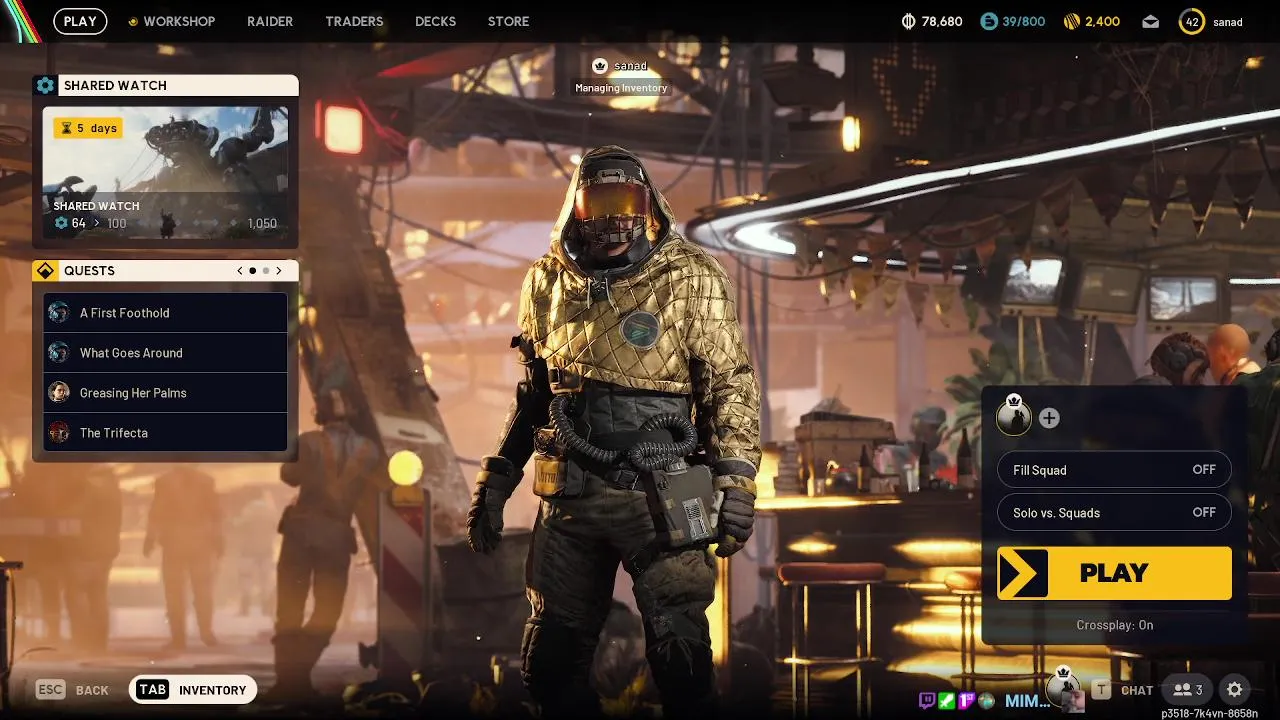
Task: Open the level 42 profile ring
Action: [1192, 21]
